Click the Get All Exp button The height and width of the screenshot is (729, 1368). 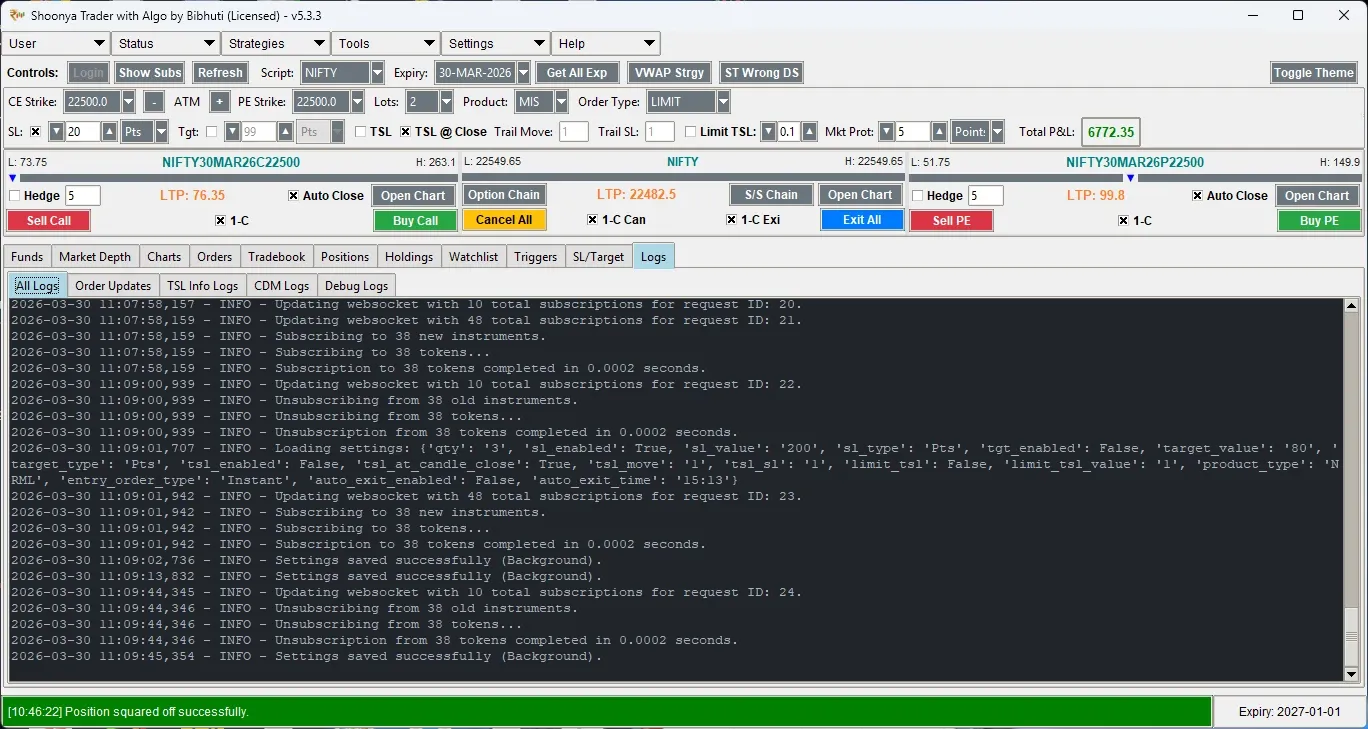point(577,73)
